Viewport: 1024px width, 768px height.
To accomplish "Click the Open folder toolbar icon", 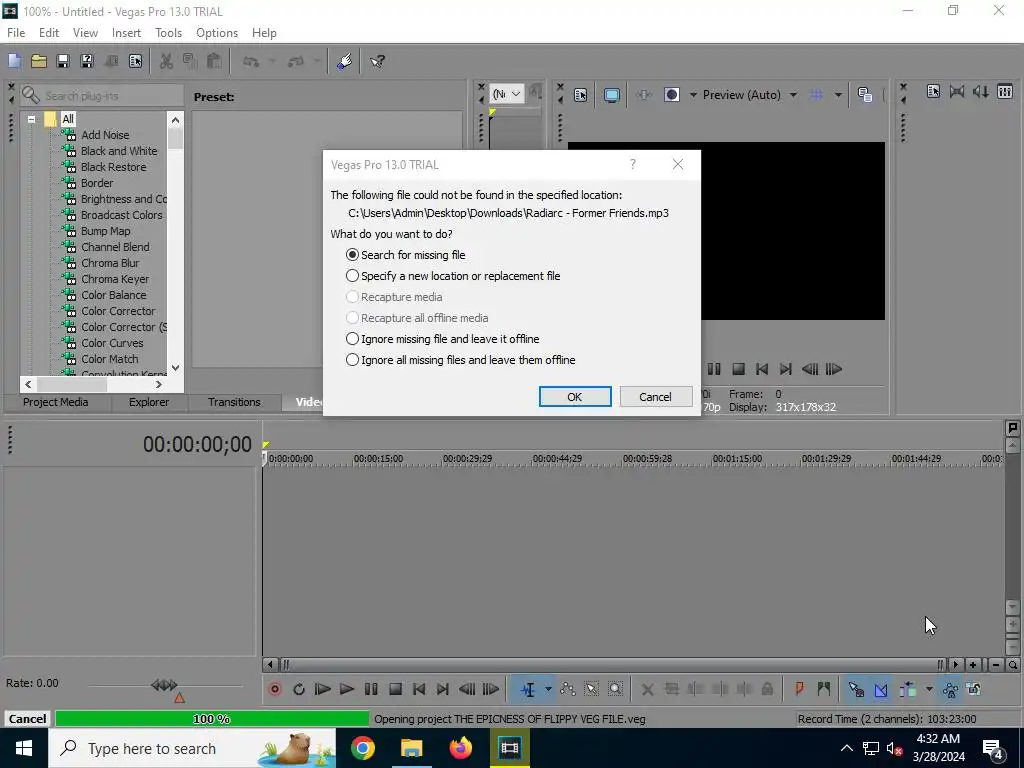I will click(39, 61).
